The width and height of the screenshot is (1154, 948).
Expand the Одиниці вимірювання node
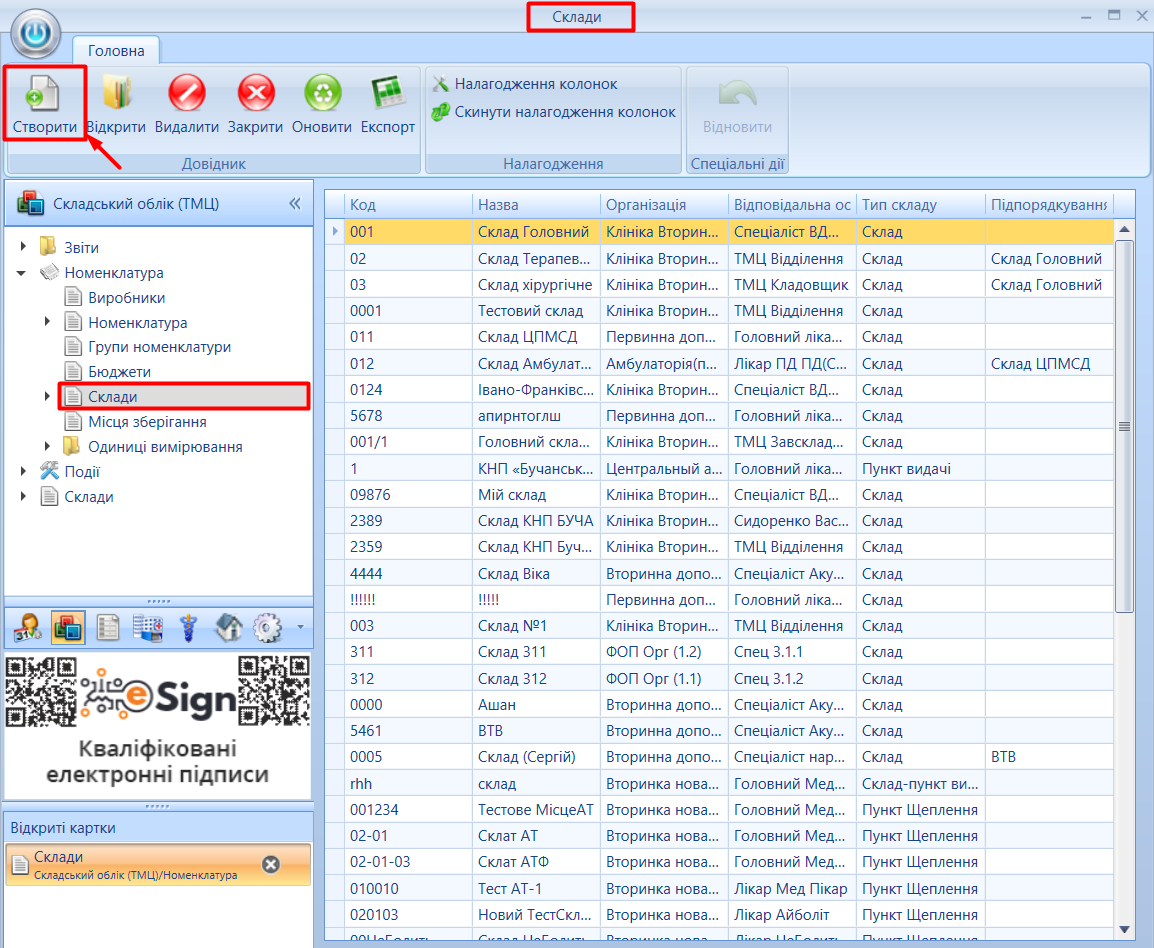(x=47, y=446)
